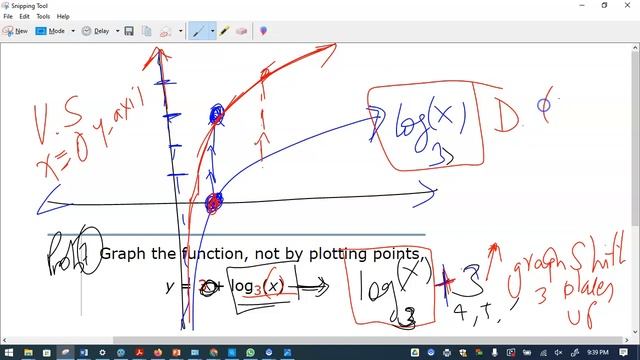
Task: Click the horizontal scrollbar left arrow
Action: [x=4, y=340]
